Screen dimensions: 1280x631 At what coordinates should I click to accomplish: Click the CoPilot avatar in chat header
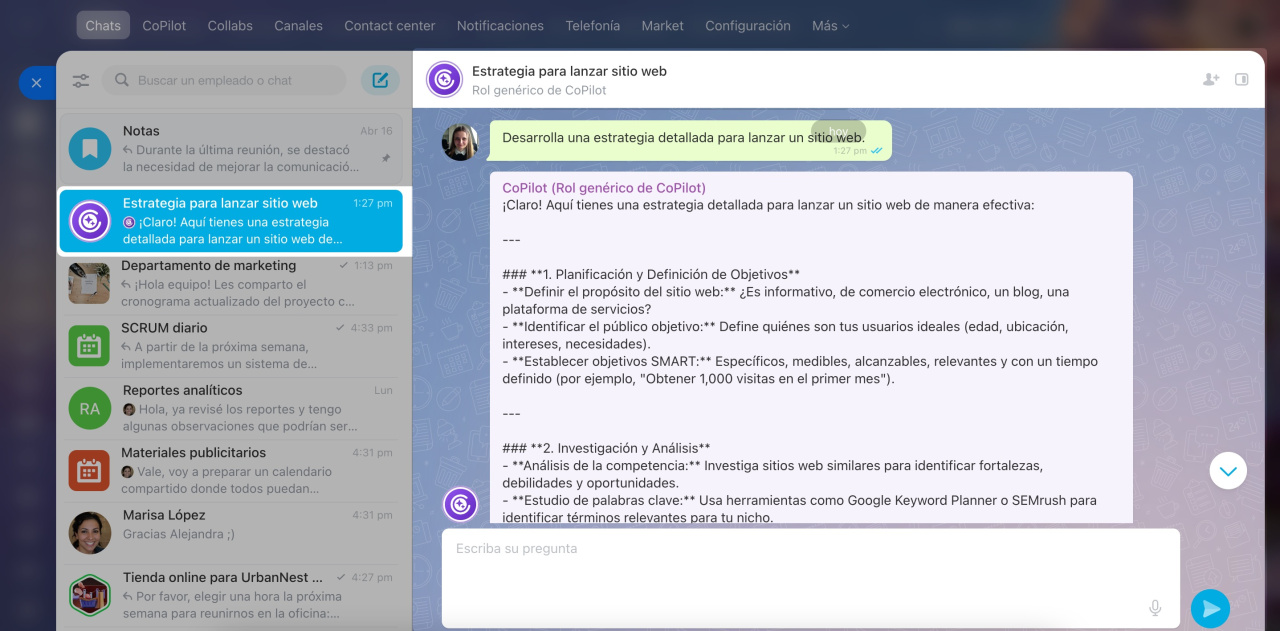(444, 80)
